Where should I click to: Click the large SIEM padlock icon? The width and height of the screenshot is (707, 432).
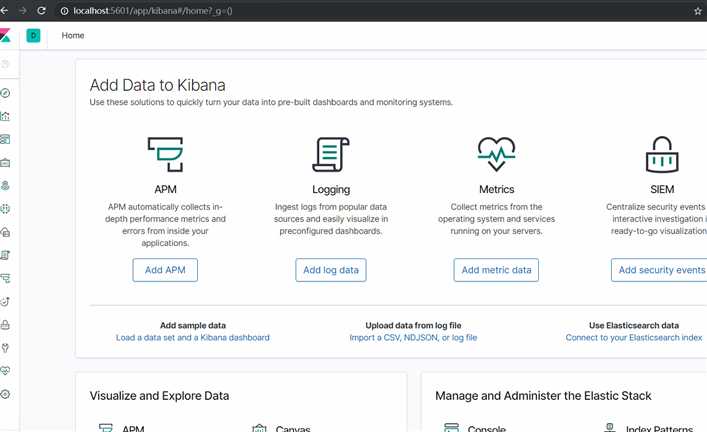point(662,155)
